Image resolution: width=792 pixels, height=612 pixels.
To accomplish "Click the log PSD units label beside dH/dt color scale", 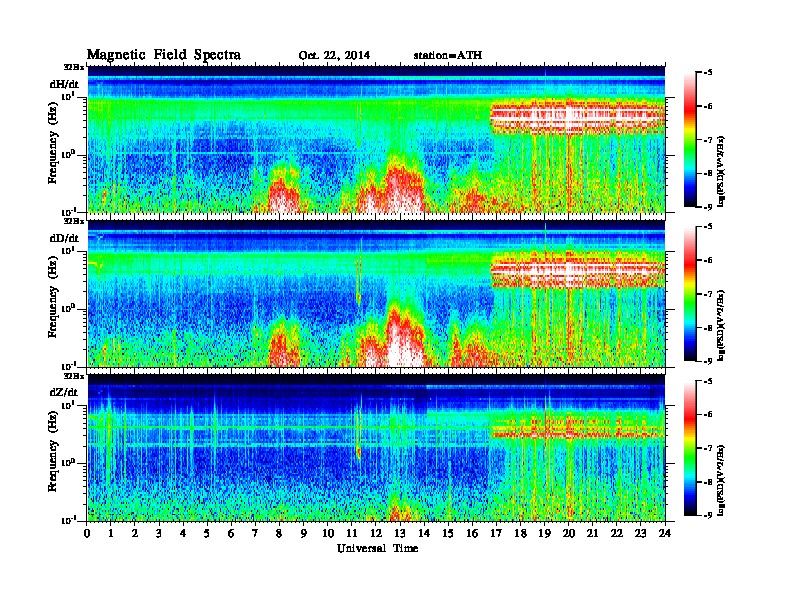I will 721,171.
